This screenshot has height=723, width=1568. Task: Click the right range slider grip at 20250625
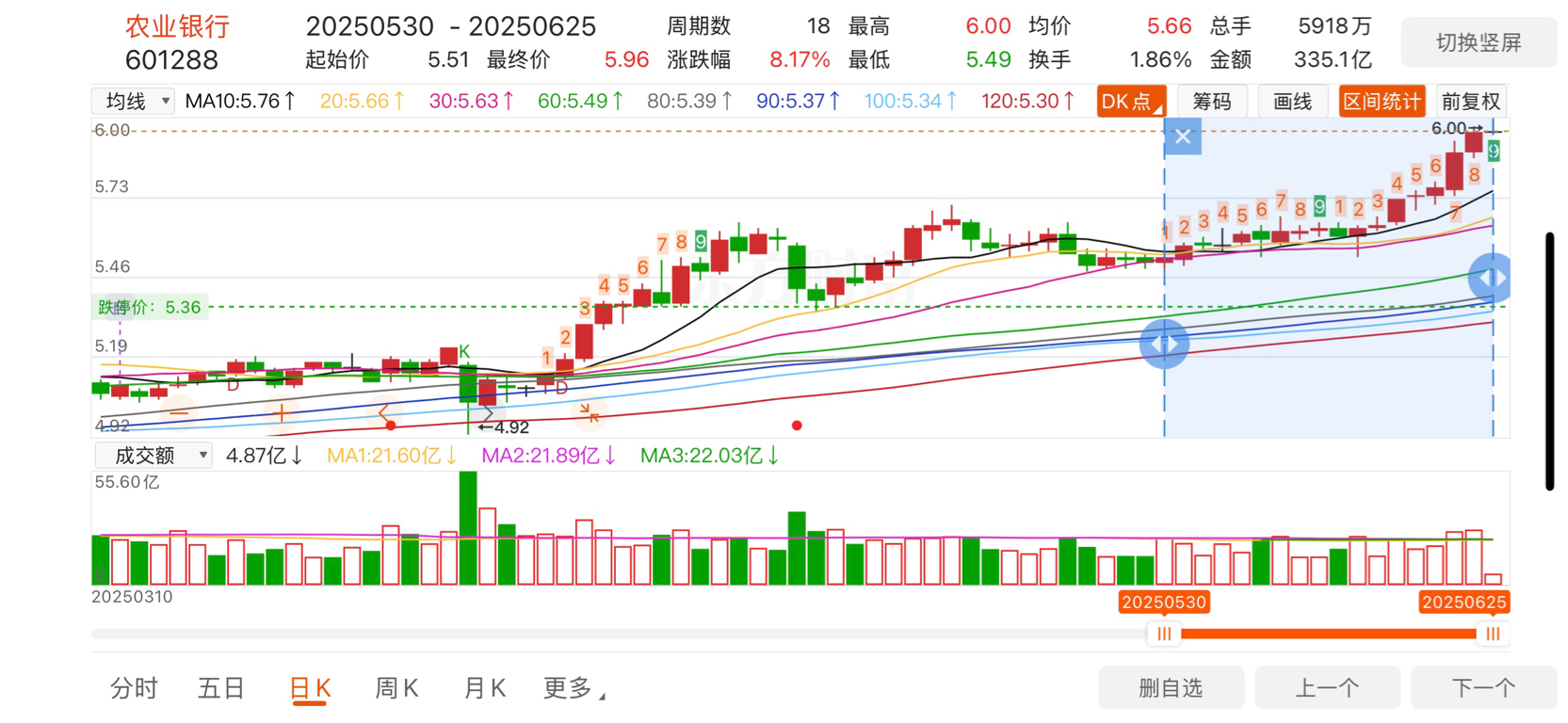1493,634
